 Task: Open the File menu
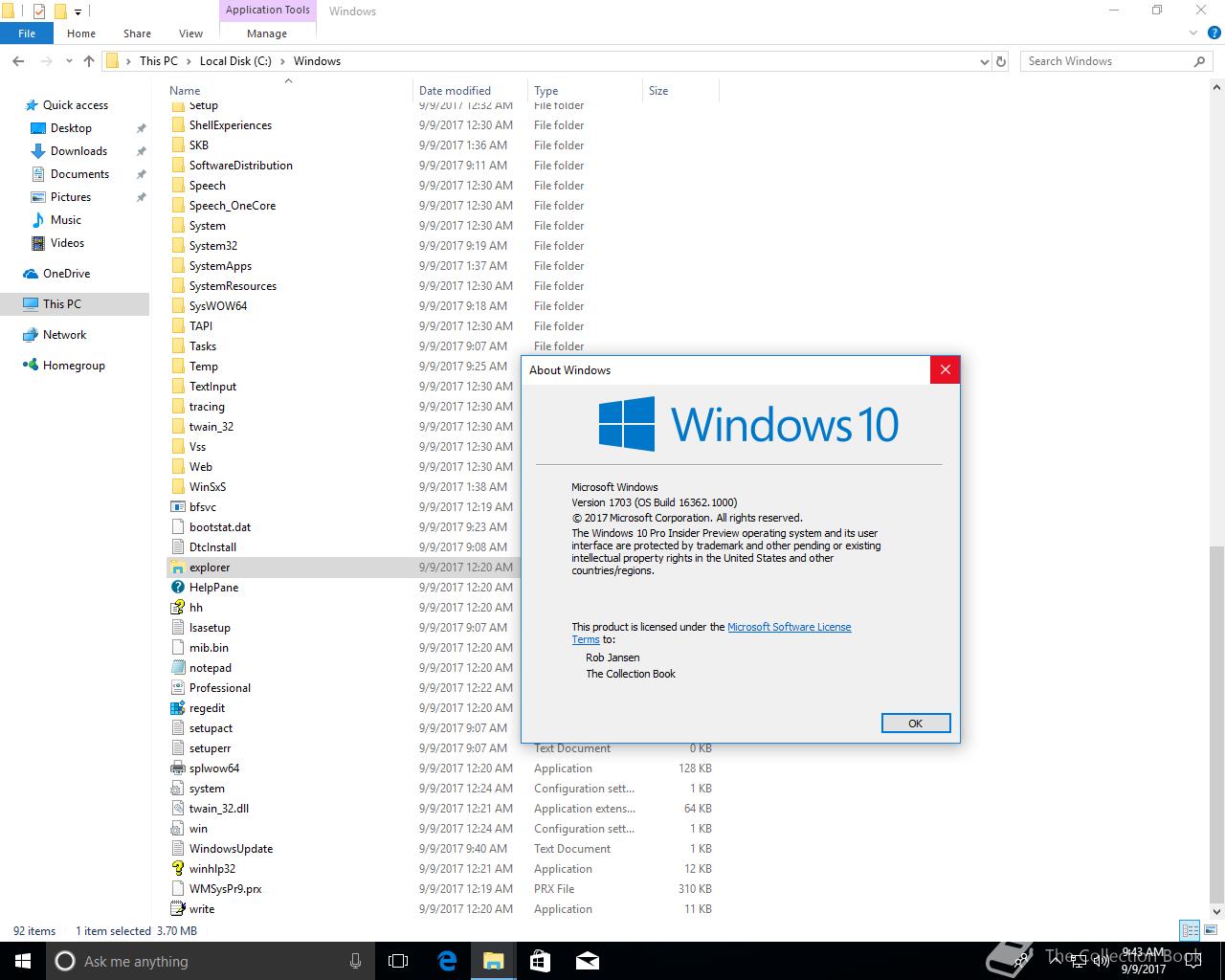coord(27,33)
